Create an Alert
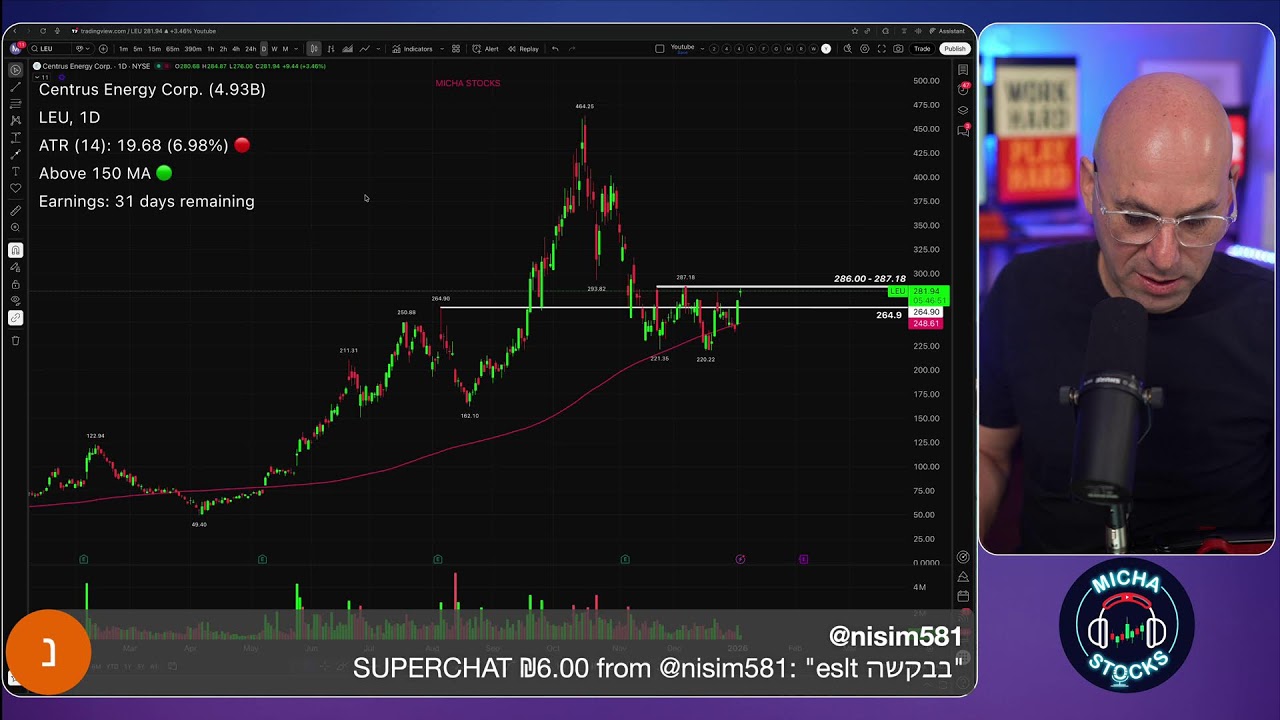This screenshot has width=1280, height=720. [x=485, y=48]
